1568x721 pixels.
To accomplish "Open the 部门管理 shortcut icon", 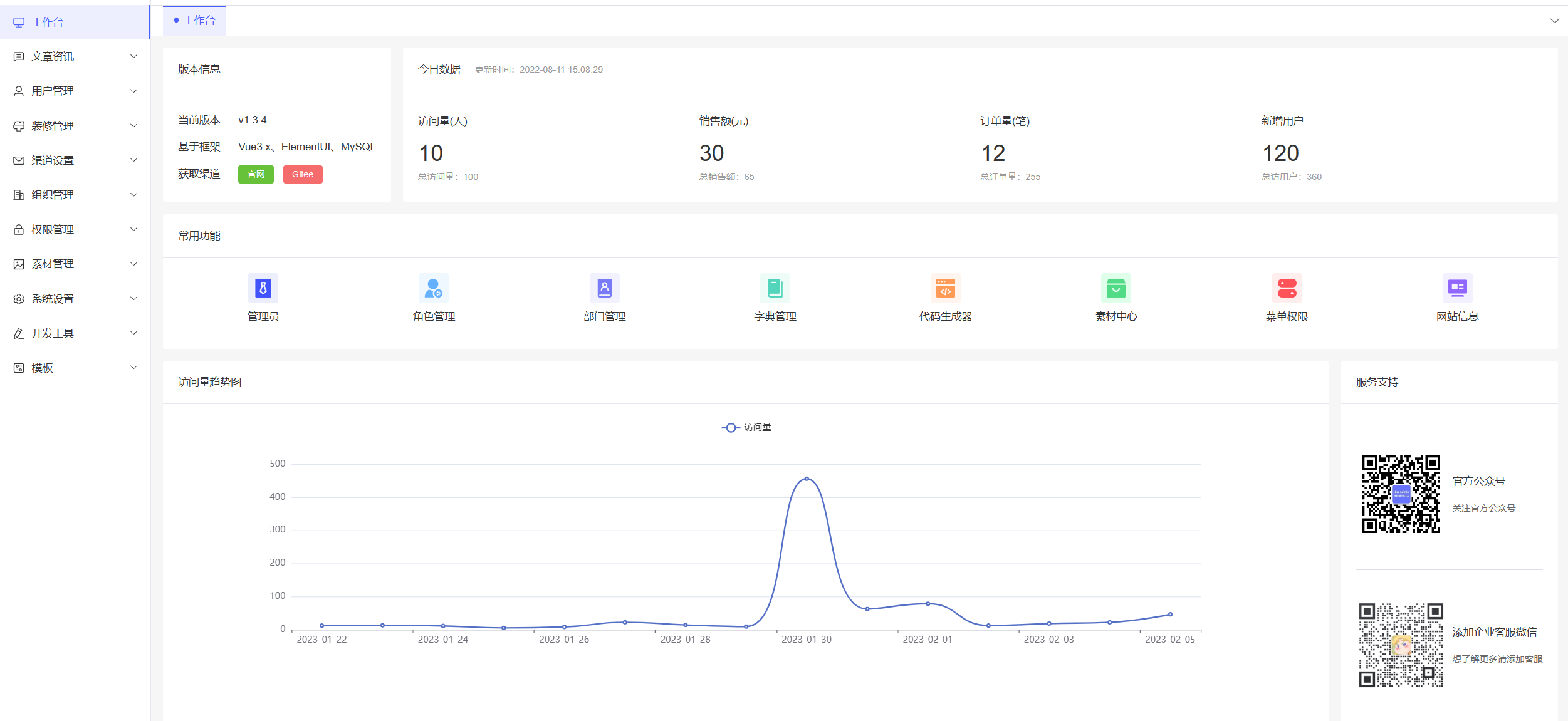I will tap(605, 288).
